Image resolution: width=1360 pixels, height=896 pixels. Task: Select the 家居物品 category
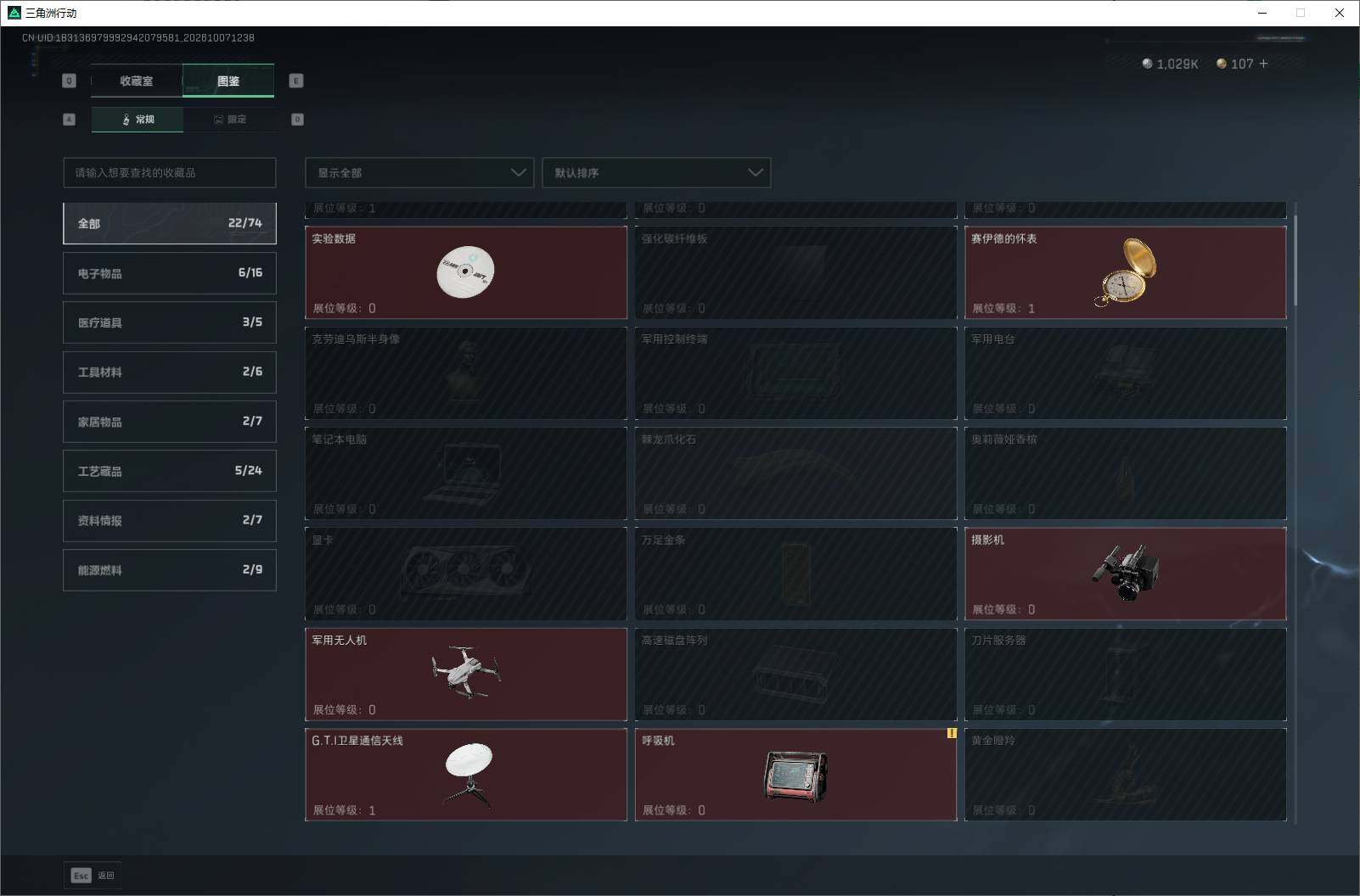coord(170,422)
